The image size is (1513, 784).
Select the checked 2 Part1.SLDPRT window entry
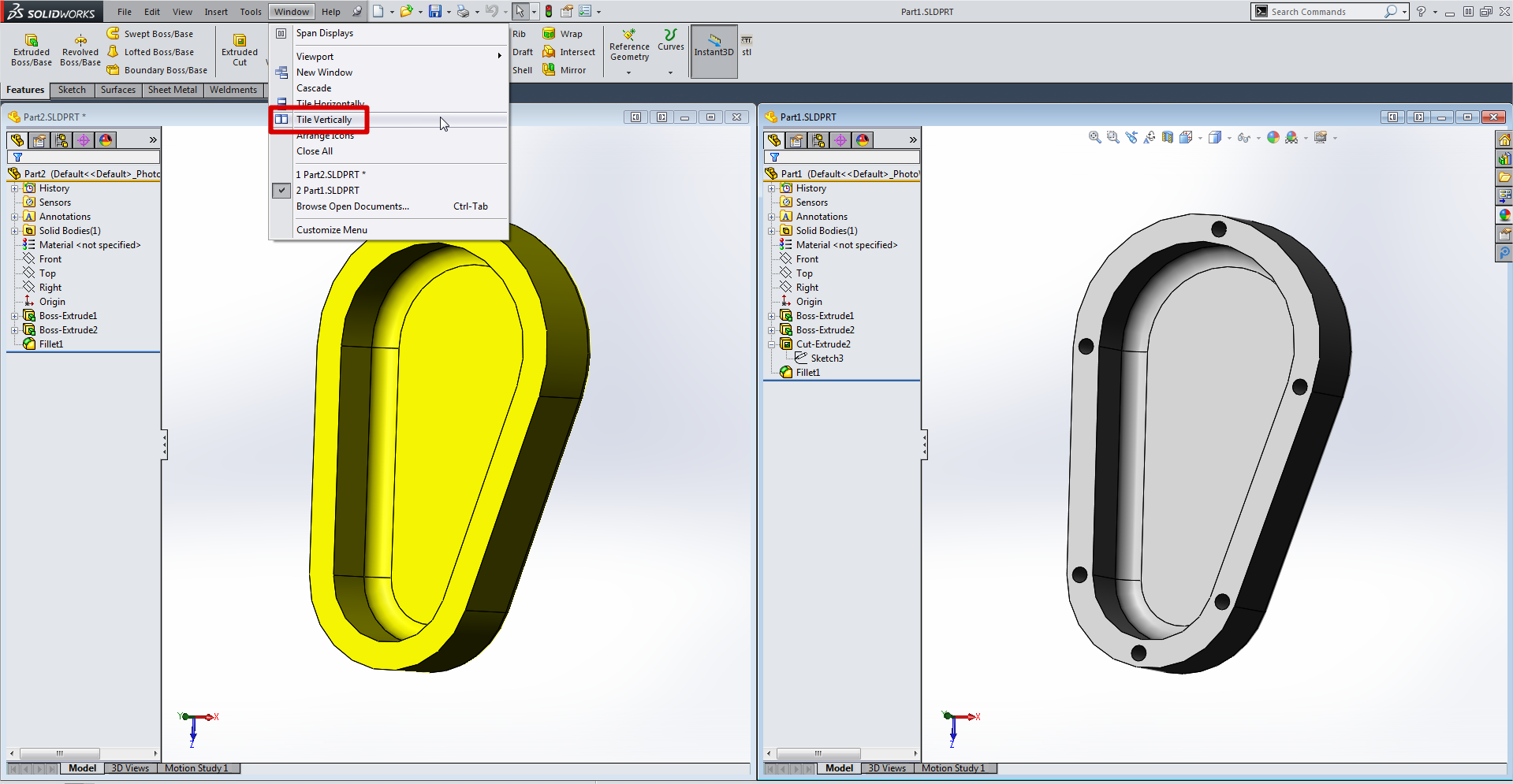click(x=327, y=191)
